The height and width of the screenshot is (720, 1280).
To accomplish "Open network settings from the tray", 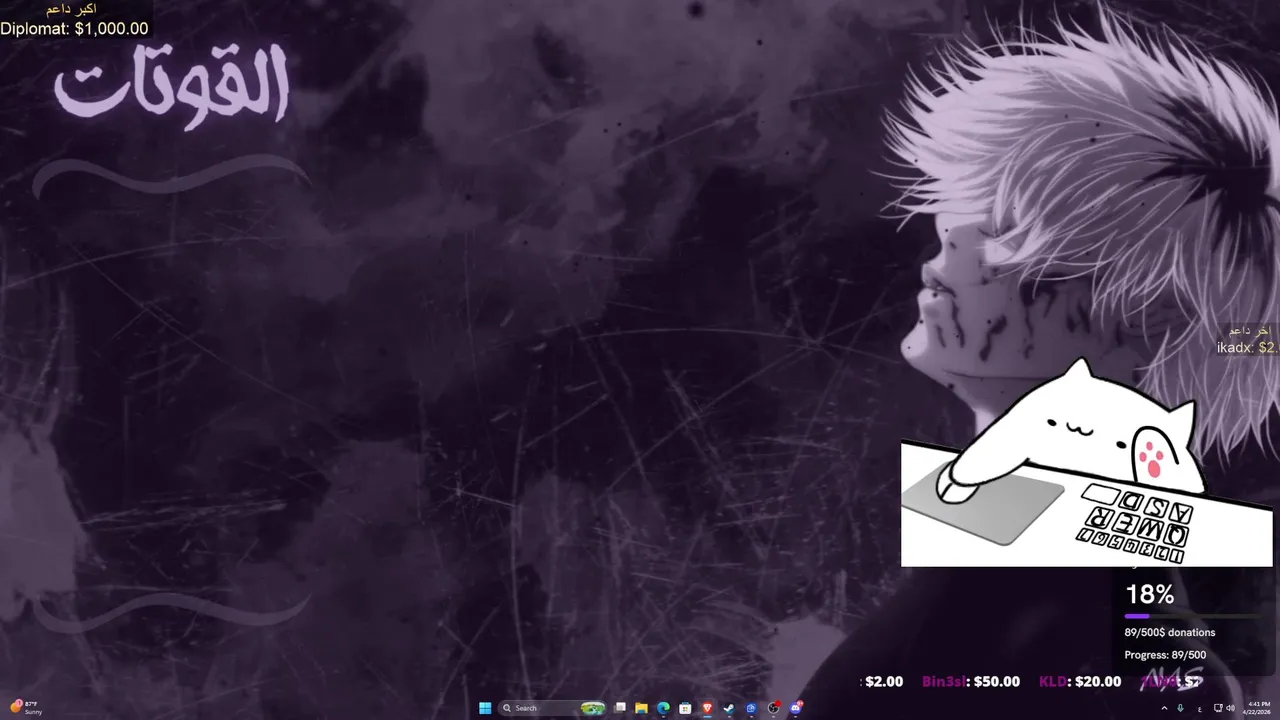I will tap(1218, 708).
